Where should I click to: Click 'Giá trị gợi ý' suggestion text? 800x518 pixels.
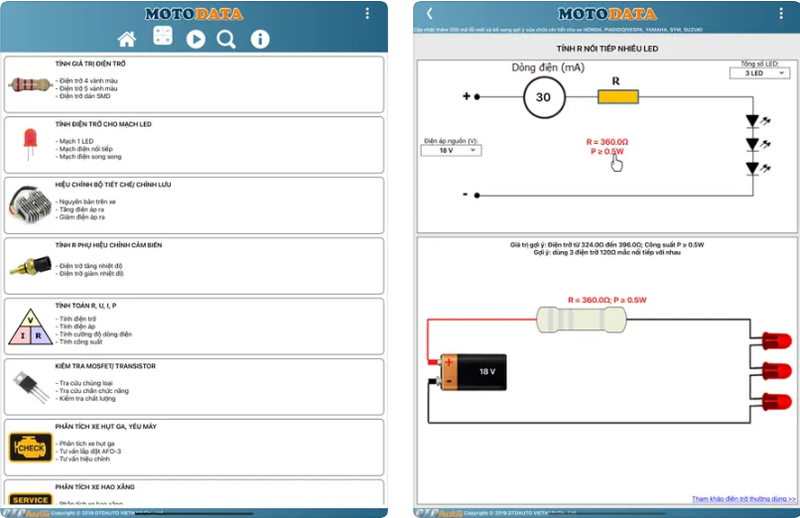(x=607, y=245)
